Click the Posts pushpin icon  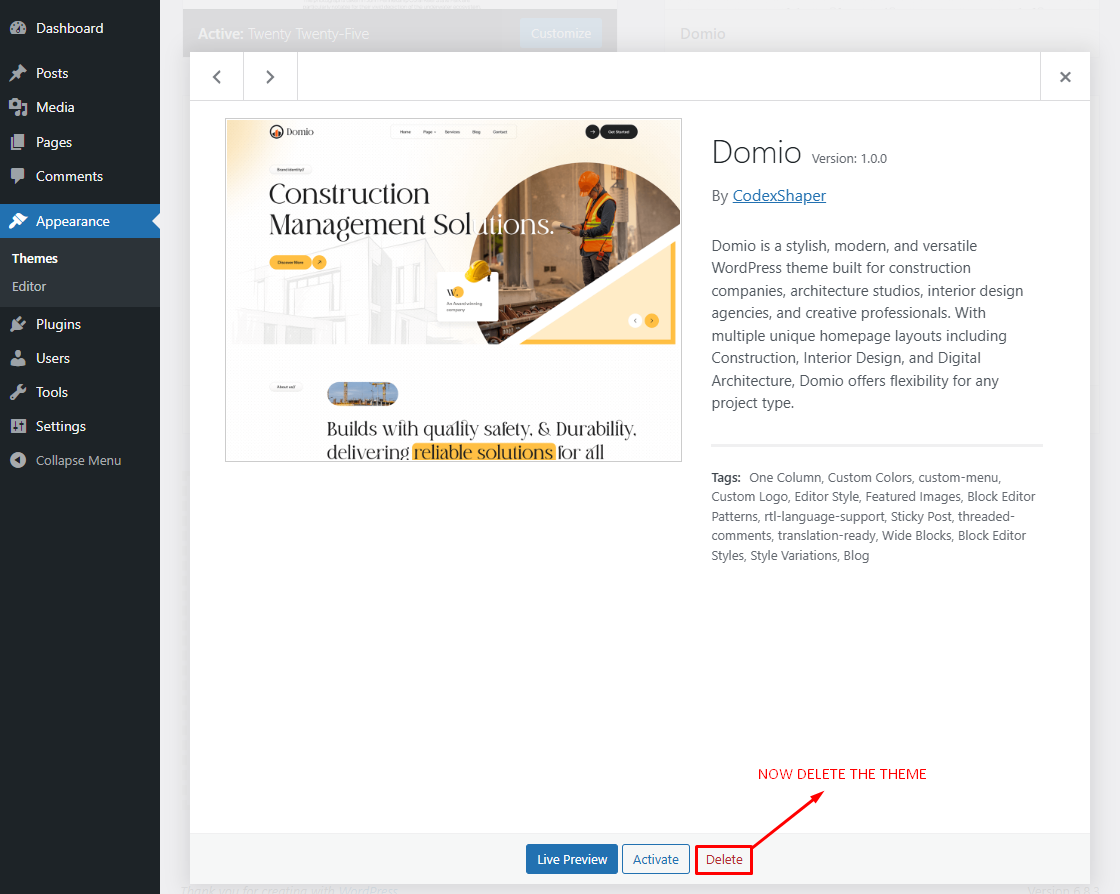pyautogui.click(x=18, y=73)
